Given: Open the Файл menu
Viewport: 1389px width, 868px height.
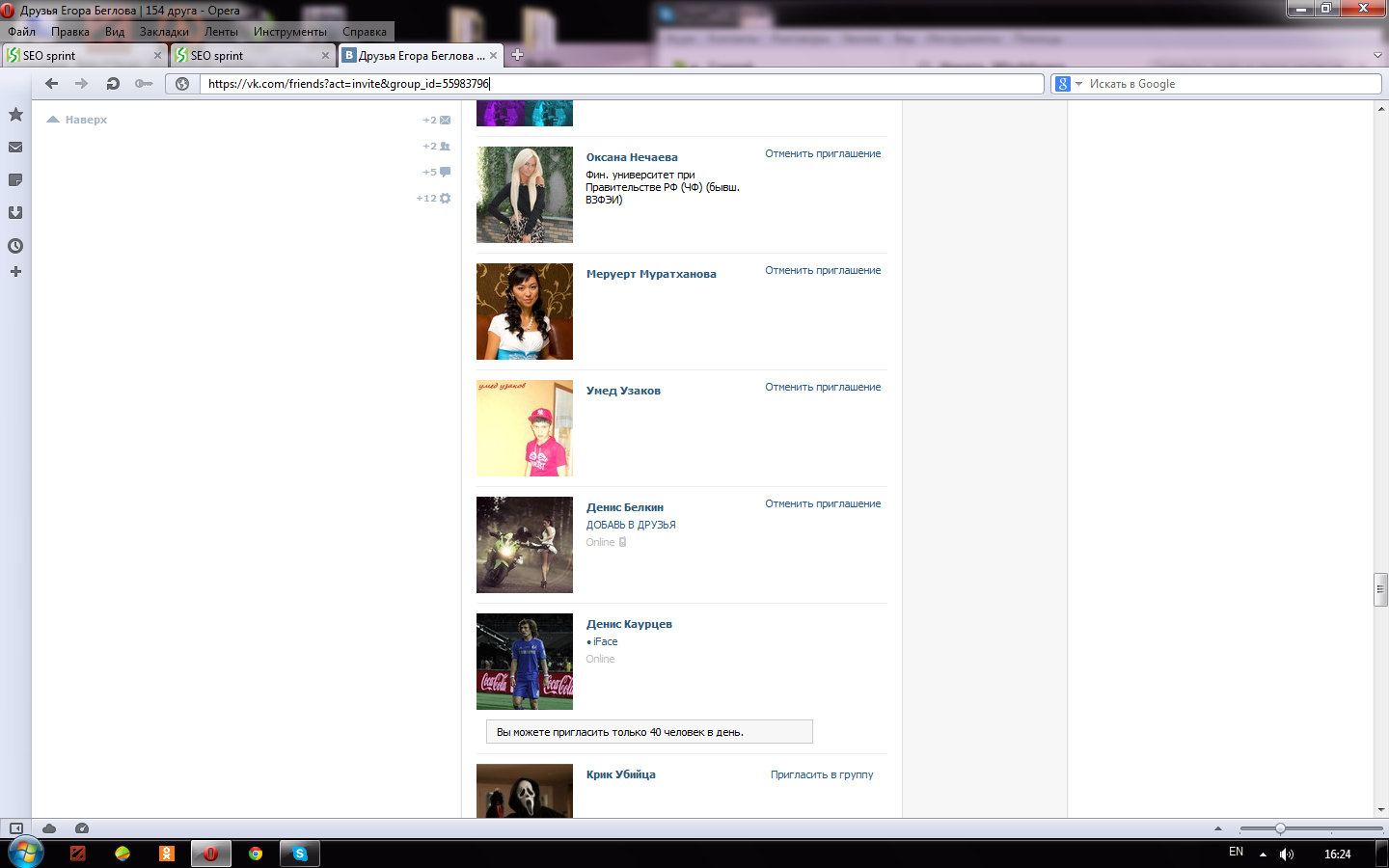Looking at the screenshot, I should pyautogui.click(x=21, y=32).
